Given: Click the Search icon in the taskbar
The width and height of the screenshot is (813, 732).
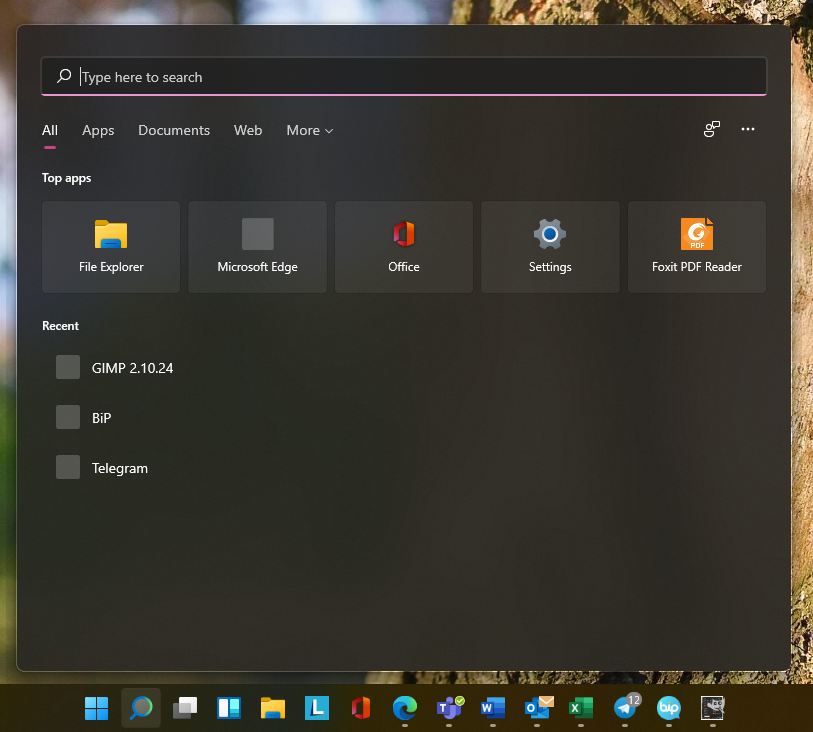Looking at the screenshot, I should pos(141,708).
